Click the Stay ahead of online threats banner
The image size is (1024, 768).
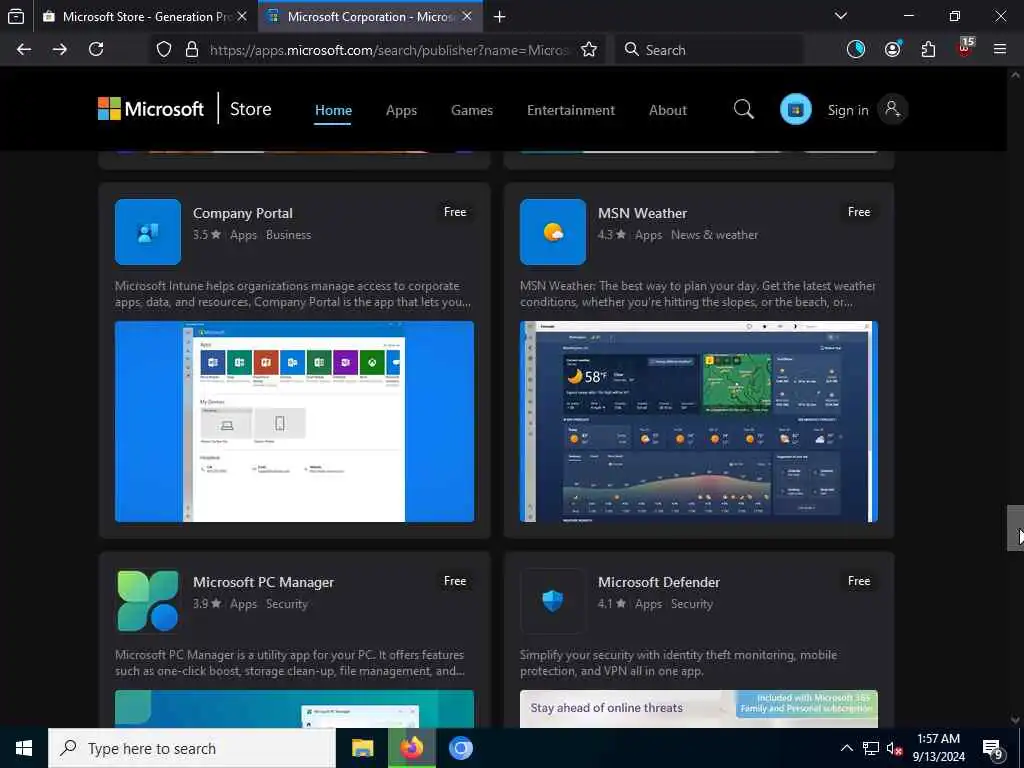[x=699, y=709]
